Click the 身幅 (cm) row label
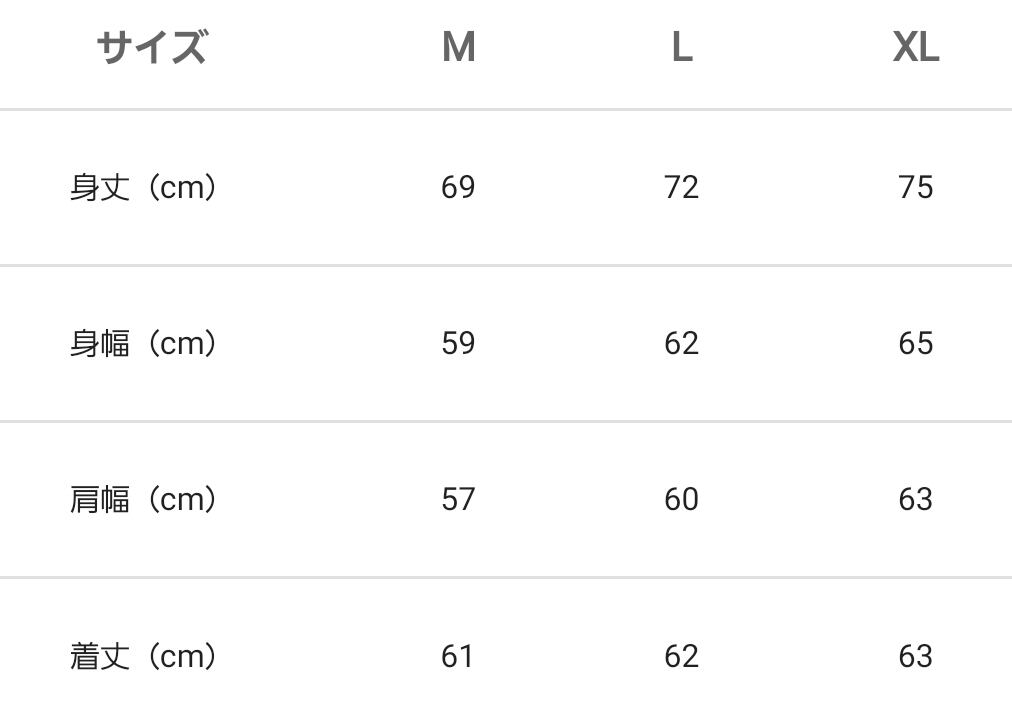Image resolution: width=1012 pixels, height=723 pixels. click(144, 343)
